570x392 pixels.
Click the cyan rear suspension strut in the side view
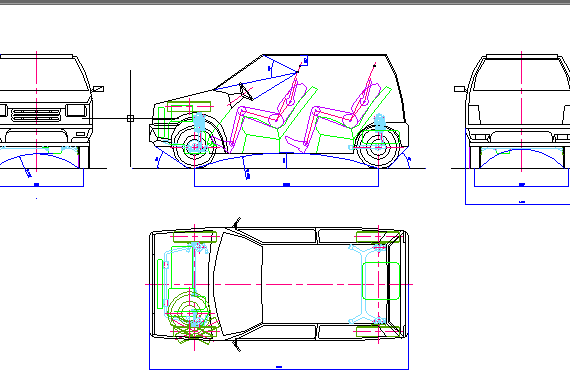pyautogui.click(x=379, y=124)
